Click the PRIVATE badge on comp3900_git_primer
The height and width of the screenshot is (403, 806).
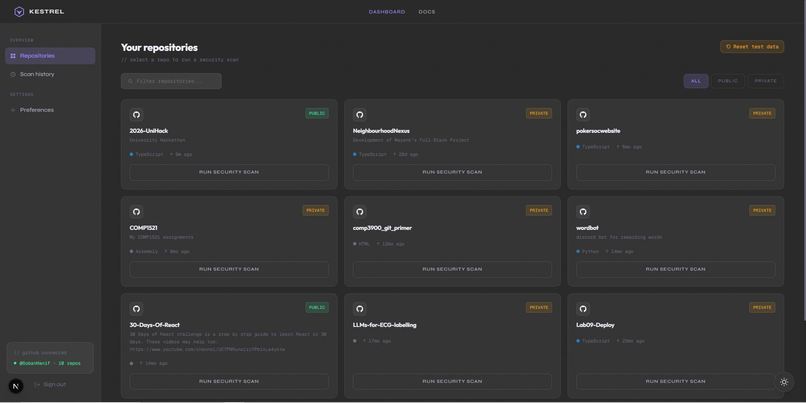tap(539, 211)
